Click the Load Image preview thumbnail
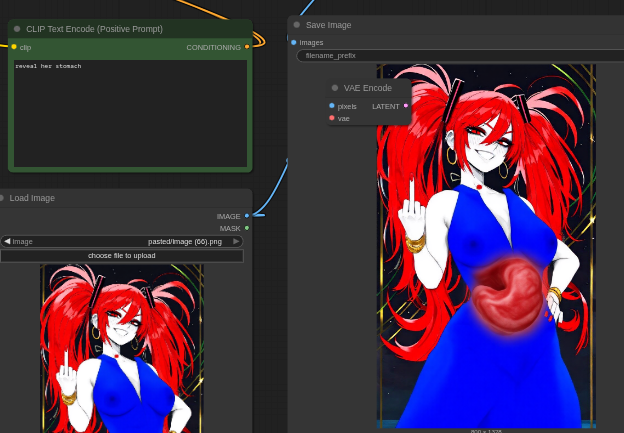The image size is (624, 433). click(x=122, y=349)
